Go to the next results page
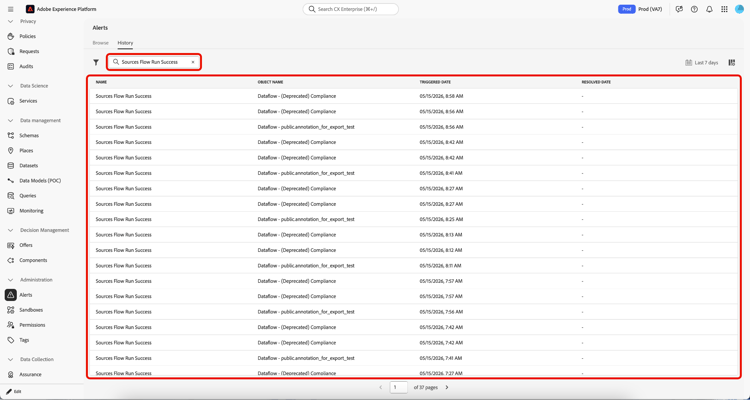Screen dimensions: 750x400 pyautogui.click(x=447, y=388)
